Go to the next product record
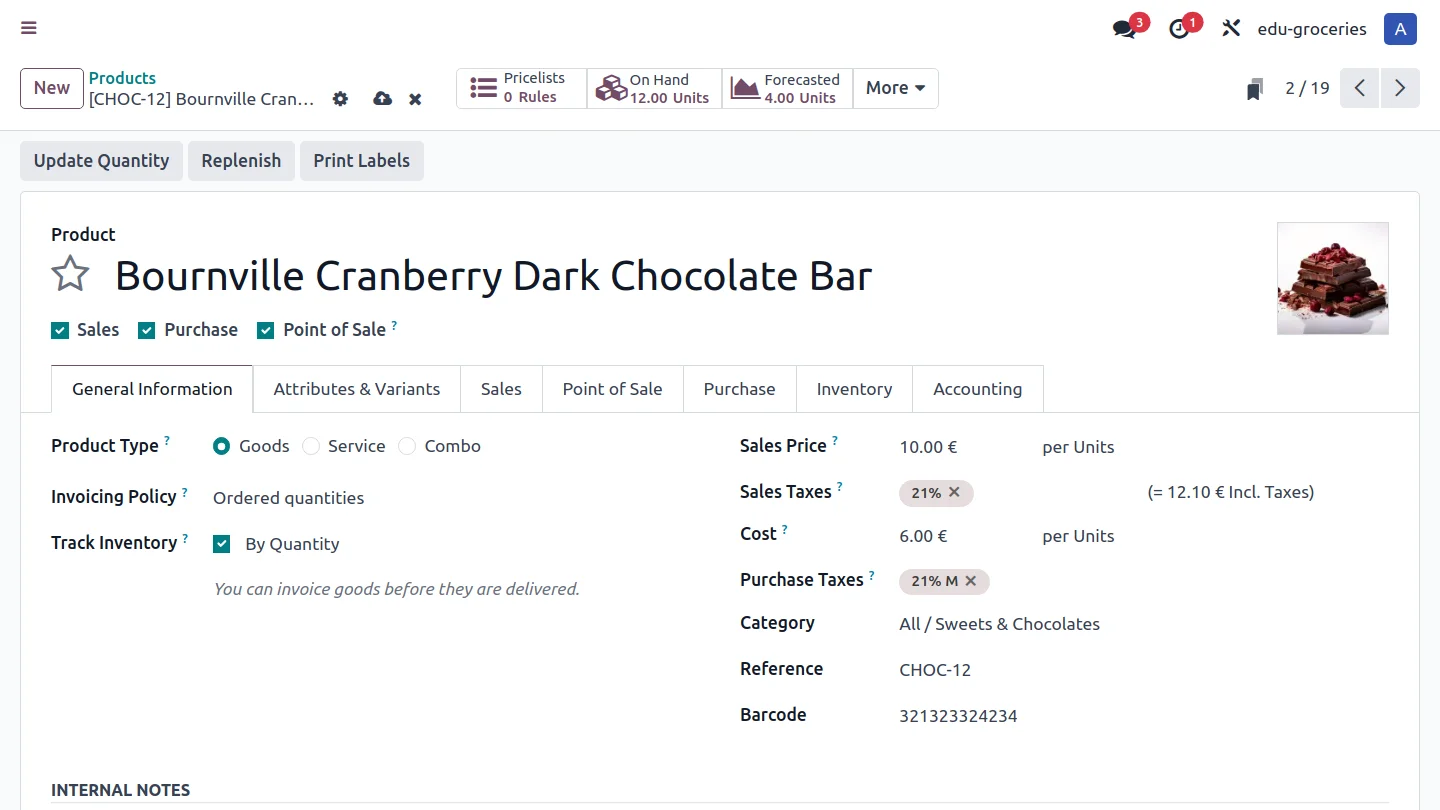 tap(1400, 88)
